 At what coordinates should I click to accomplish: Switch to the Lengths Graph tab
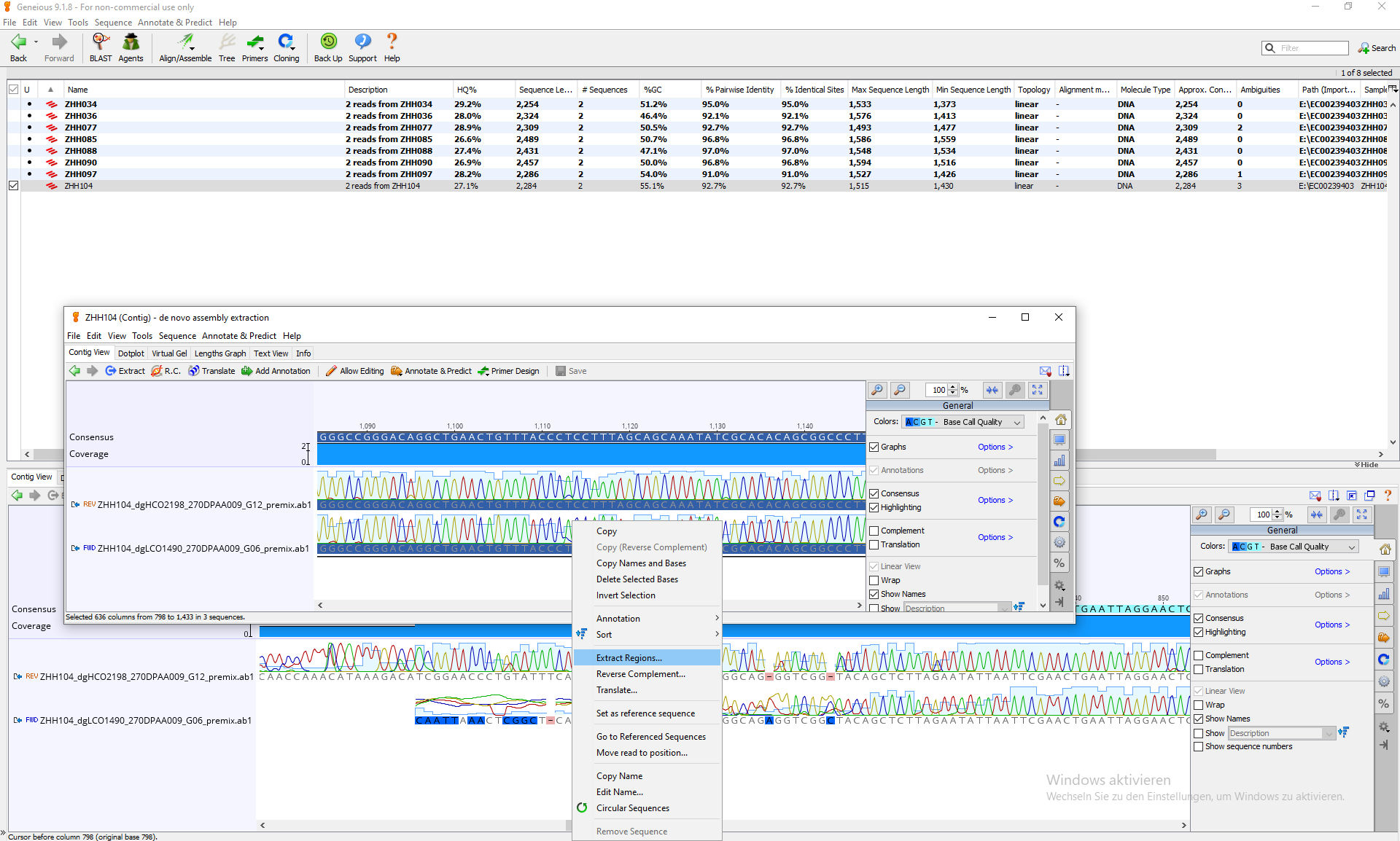[220, 353]
